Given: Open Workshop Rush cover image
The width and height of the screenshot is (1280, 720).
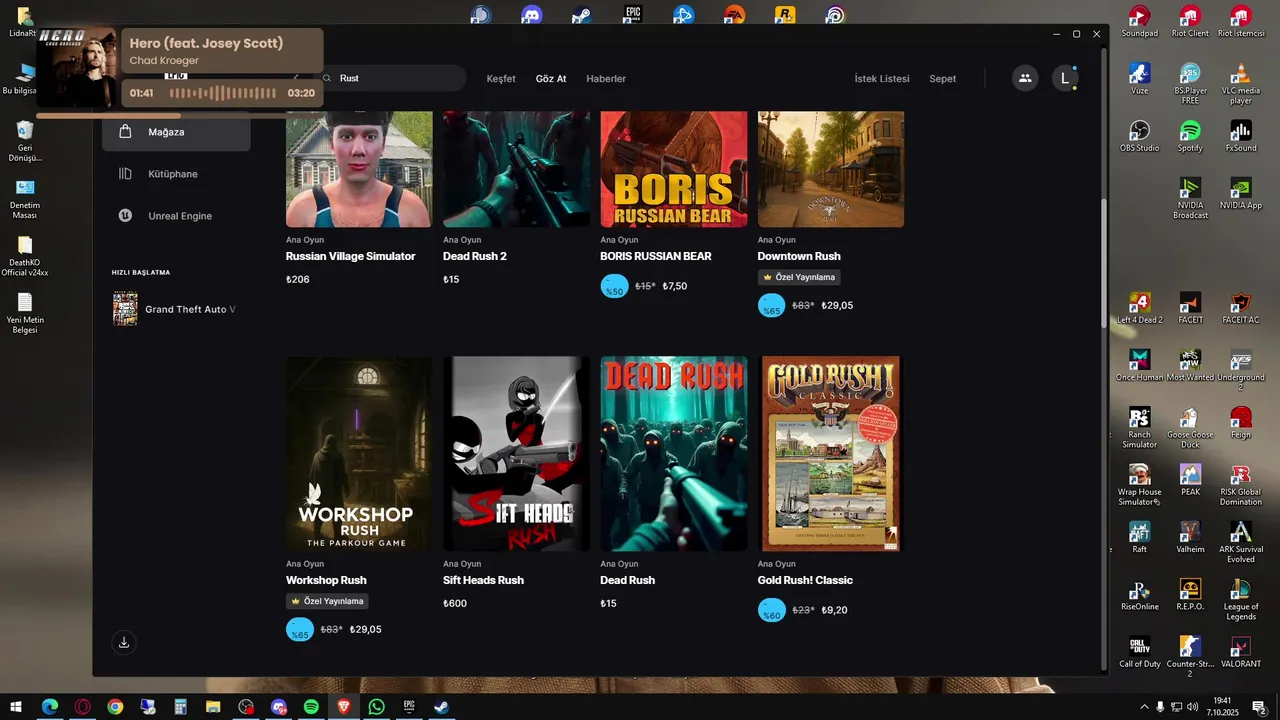Looking at the screenshot, I should pos(359,454).
